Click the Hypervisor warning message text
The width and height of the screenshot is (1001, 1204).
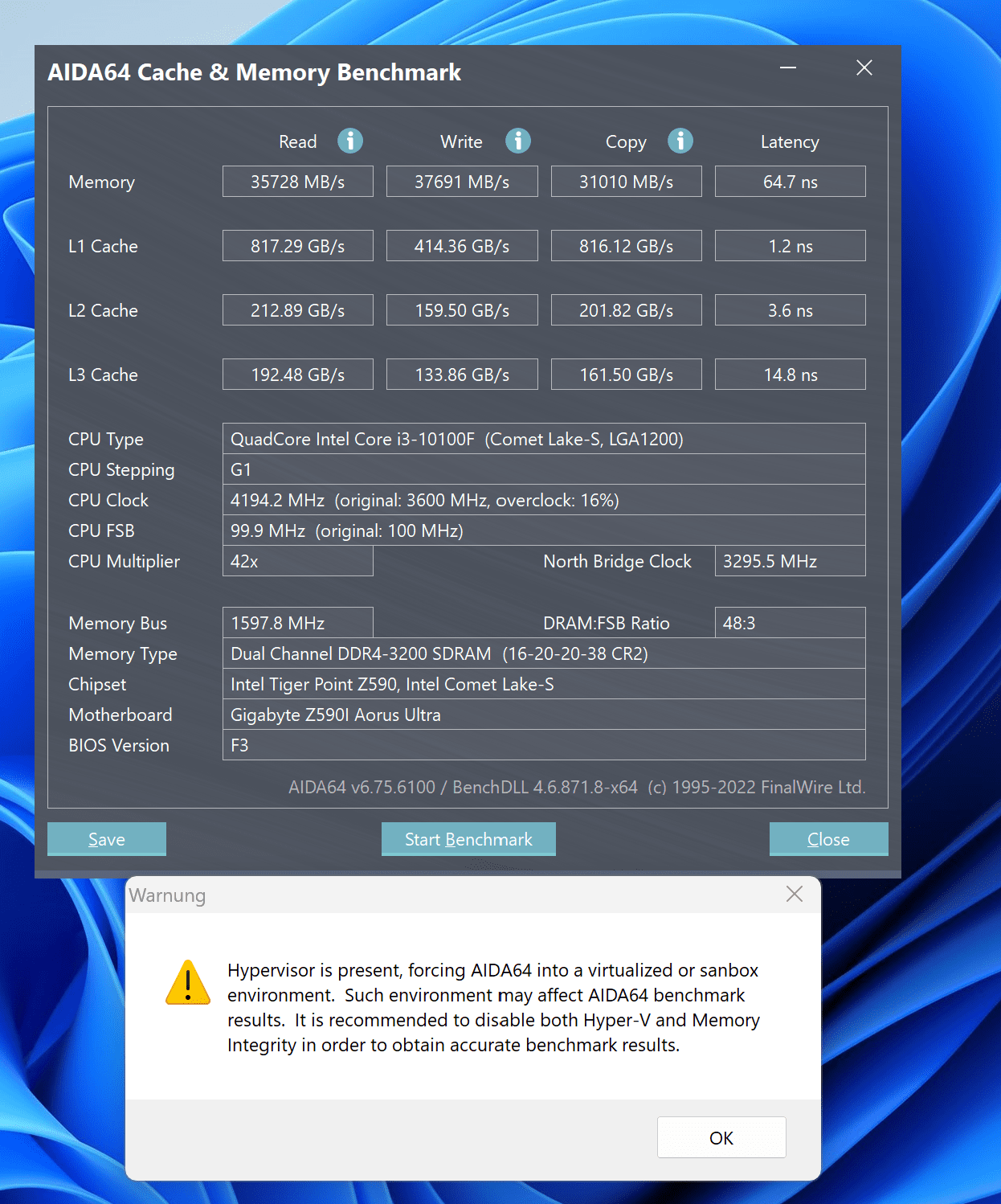click(493, 1007)
